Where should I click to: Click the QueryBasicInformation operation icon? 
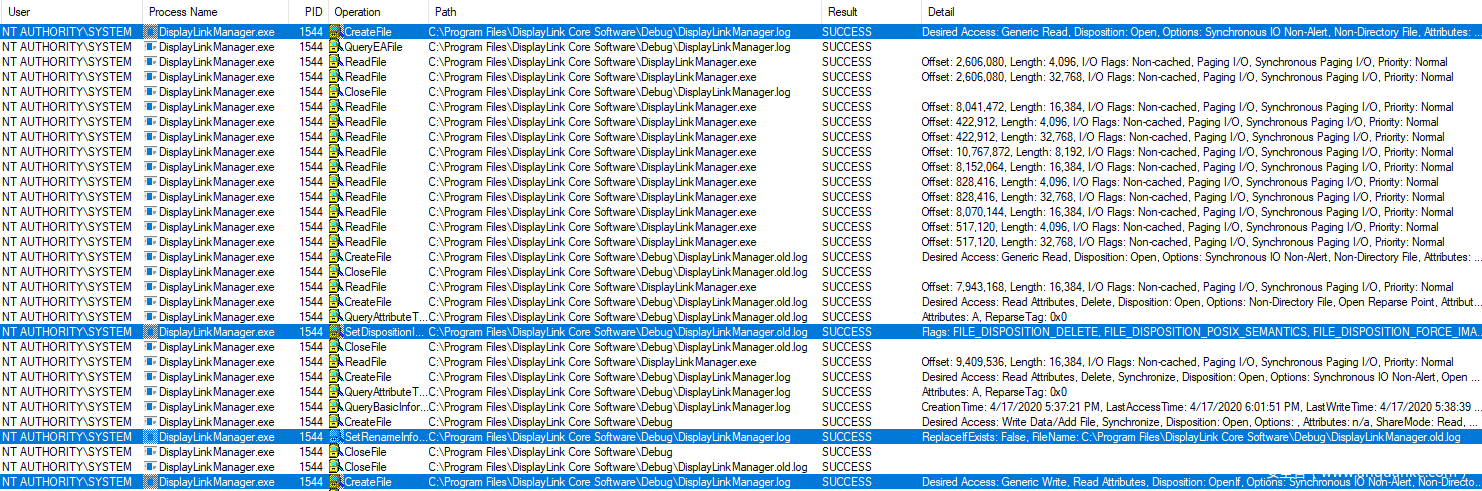(336, 407)
